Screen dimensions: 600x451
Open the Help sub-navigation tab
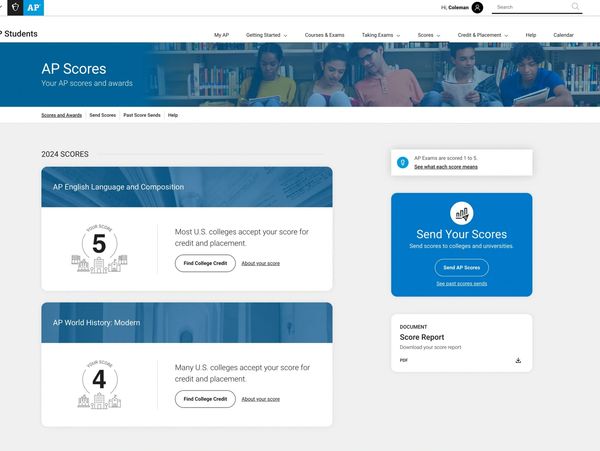coord(173,115)
